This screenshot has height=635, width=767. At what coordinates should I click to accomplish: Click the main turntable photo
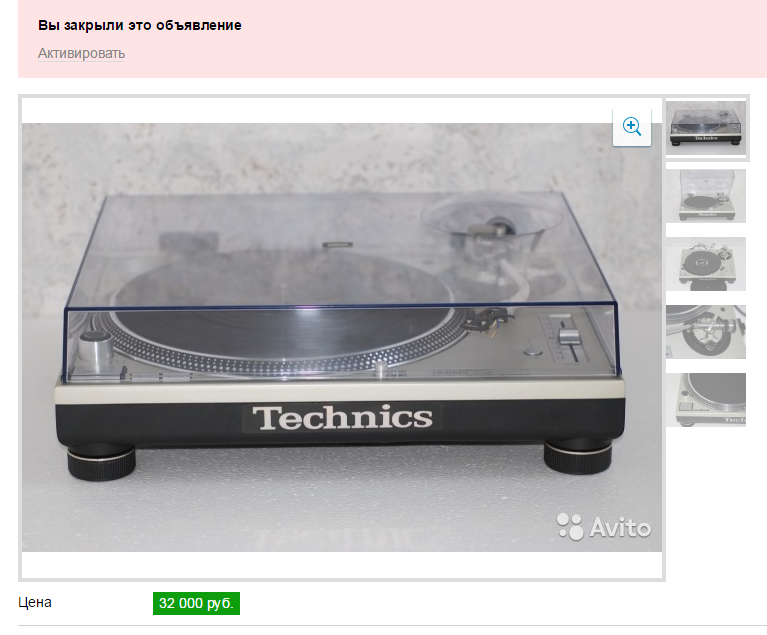[x=341, y=337]
